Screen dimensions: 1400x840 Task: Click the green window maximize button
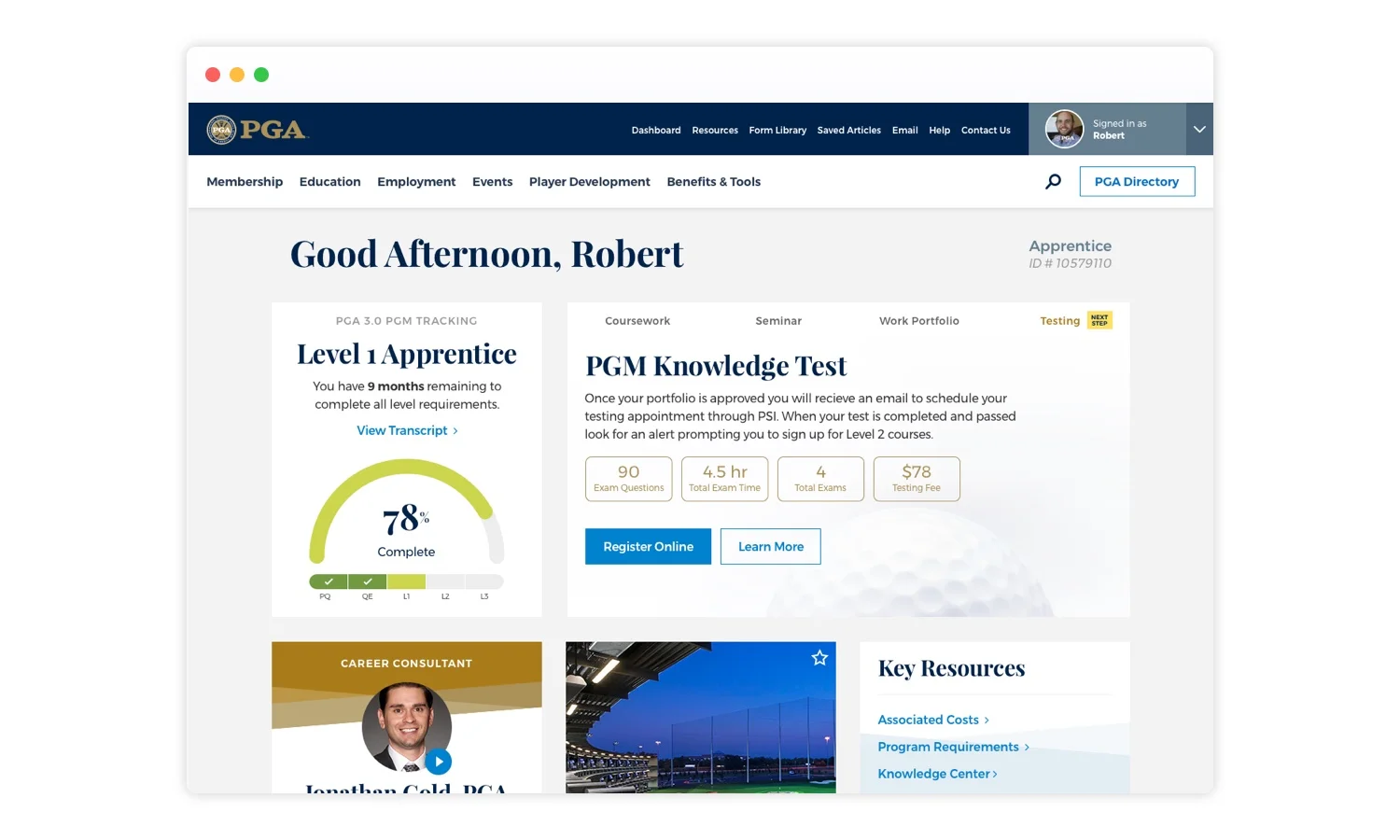pos(261,75)
